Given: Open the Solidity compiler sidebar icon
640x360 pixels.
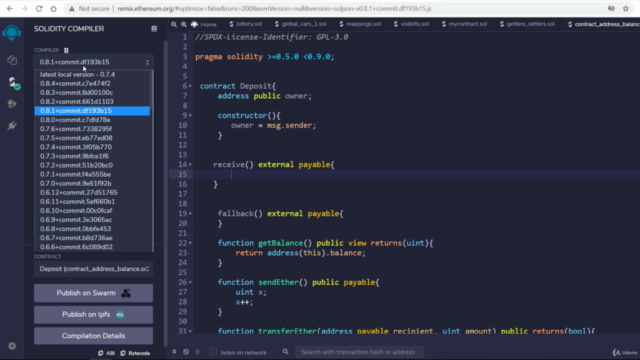Looking at the screenshot, I should pyautogui.click(x=13, y=82).
